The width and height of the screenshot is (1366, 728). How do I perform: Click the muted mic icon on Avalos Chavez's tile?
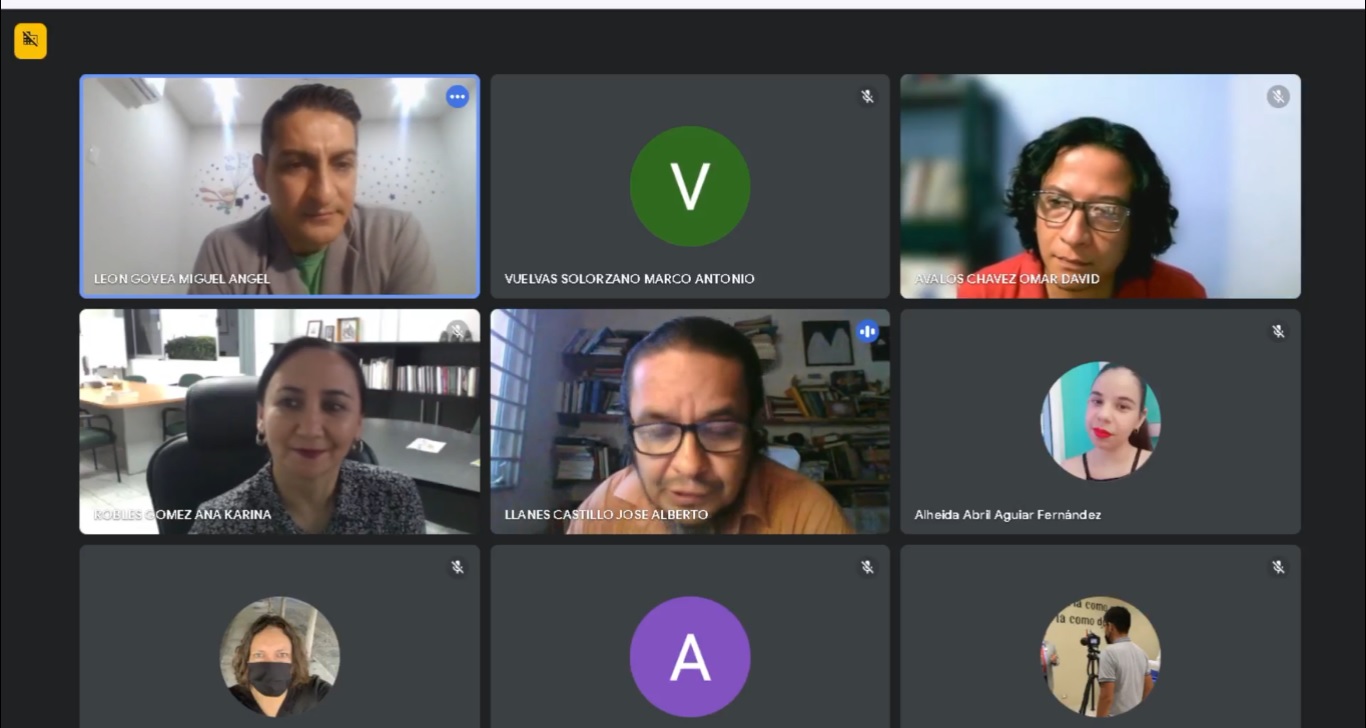[x=1278, y=96]
